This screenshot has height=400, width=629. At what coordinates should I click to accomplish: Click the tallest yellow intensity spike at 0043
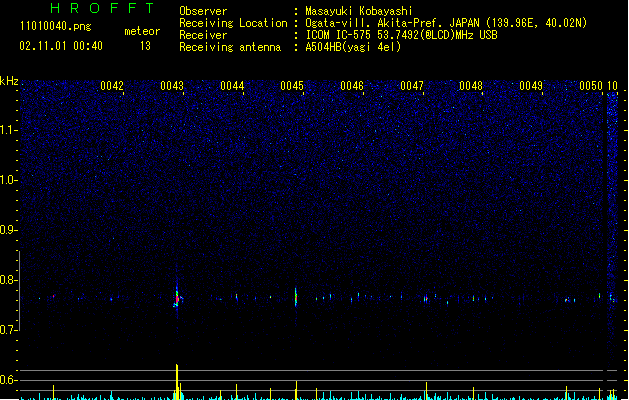coord(177,381)
